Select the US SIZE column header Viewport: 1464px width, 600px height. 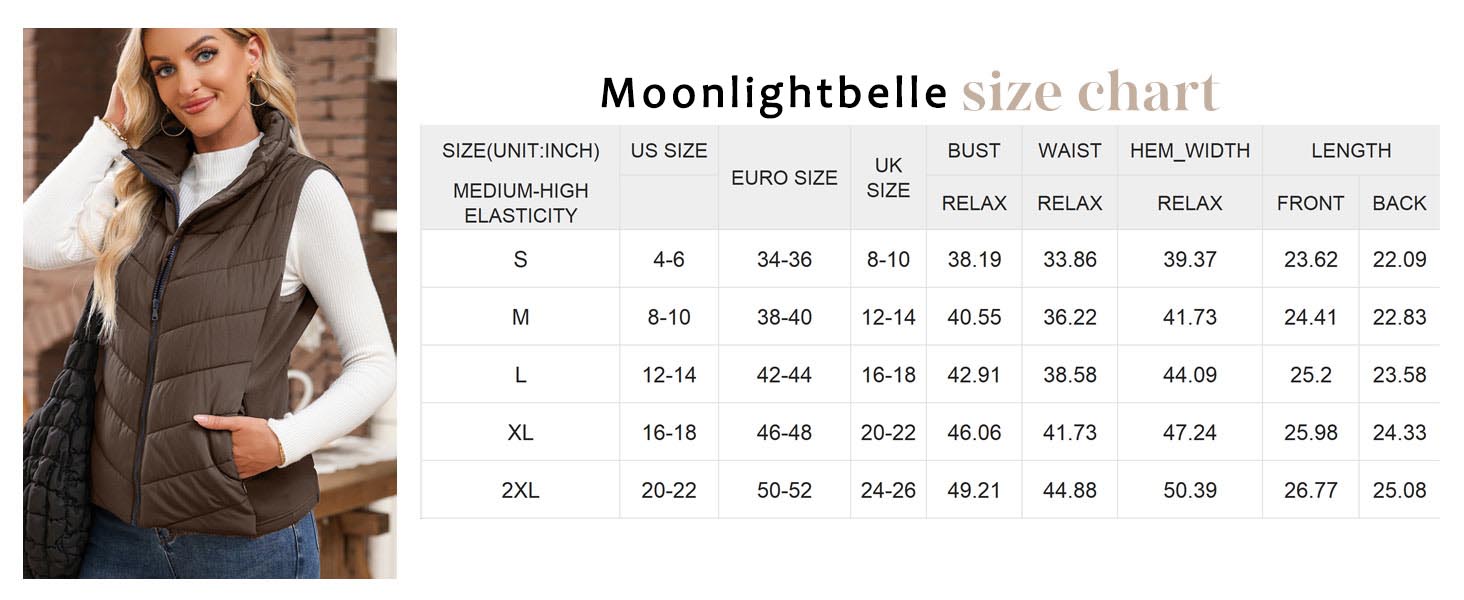[x=669, y=151]
